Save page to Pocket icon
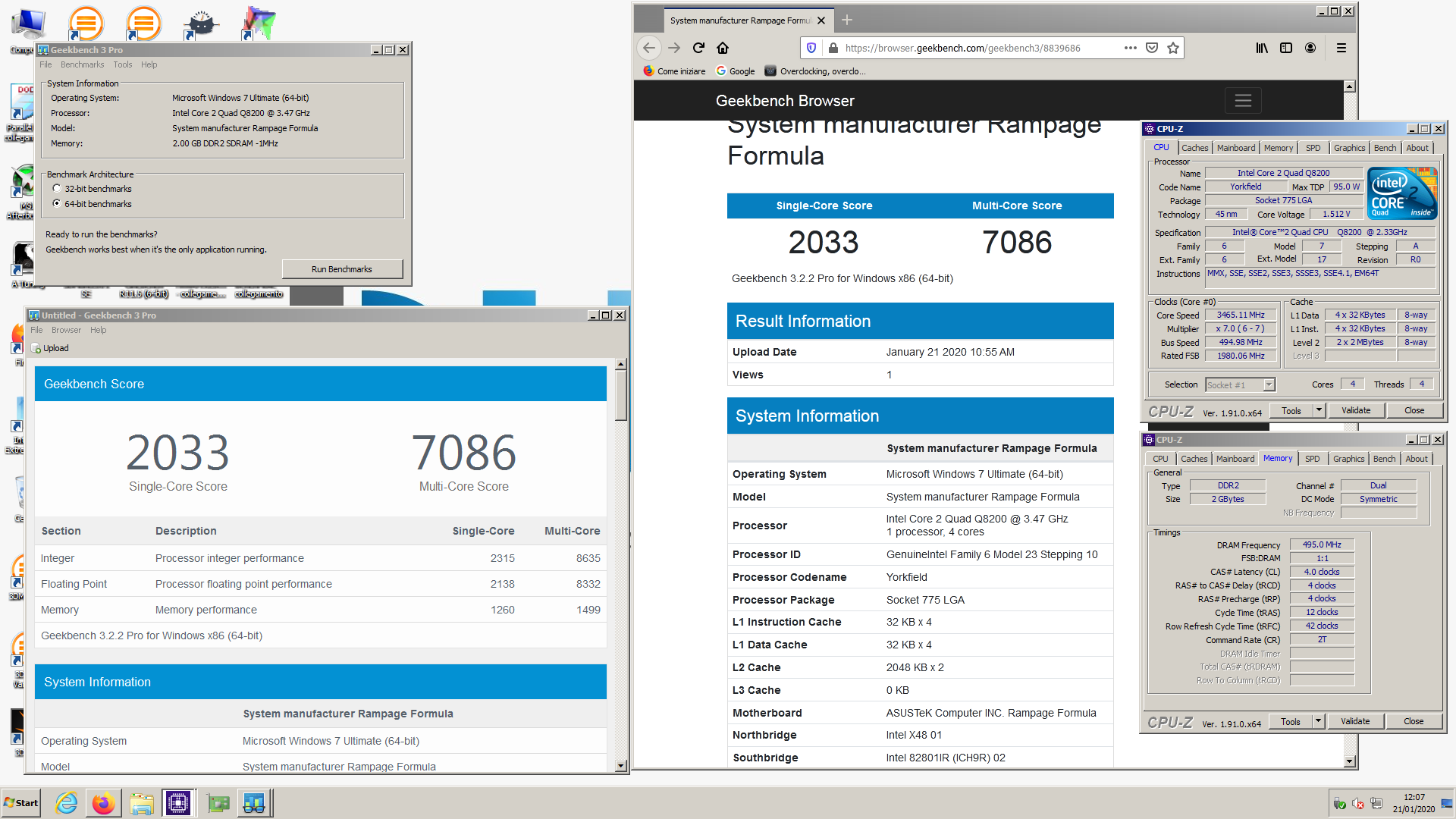The height and width of the screenshot is (819, 1456). click(1152, 48)
